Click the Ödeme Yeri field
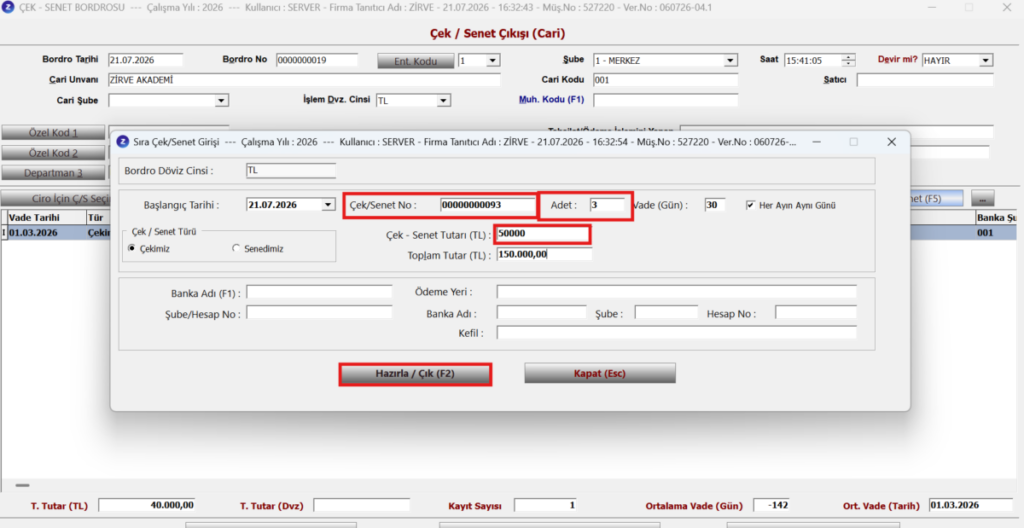Image resolution: width=1024 pixels, height=528 pixels. pyautogui.click(x=676, y=291)
